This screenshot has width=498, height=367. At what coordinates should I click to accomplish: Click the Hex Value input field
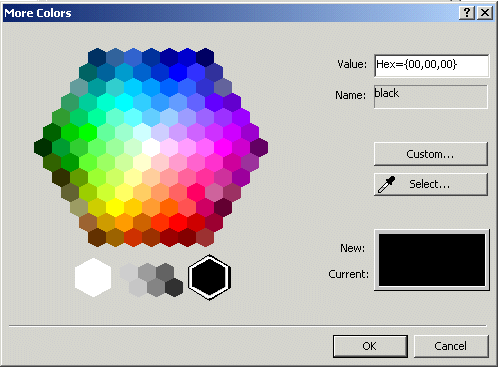tap(431, 65)
